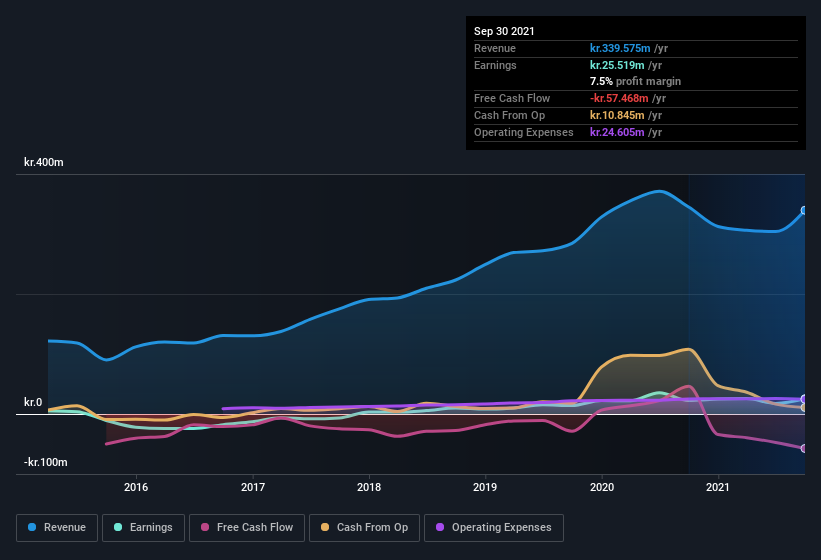Click the pink Free Cash Flow endpoint marker

pos(804,449)
